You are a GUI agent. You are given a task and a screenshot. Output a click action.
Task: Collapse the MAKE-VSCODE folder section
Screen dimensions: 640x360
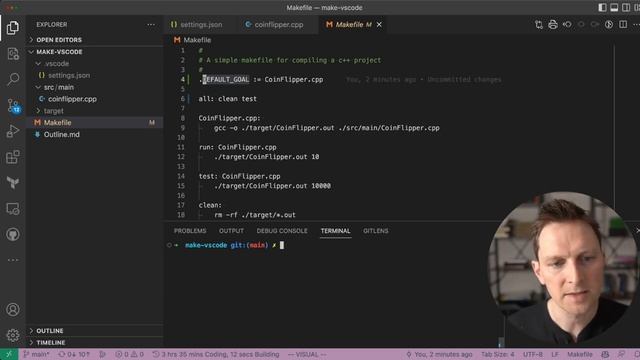pyautogui.click(x=95, y=52)
